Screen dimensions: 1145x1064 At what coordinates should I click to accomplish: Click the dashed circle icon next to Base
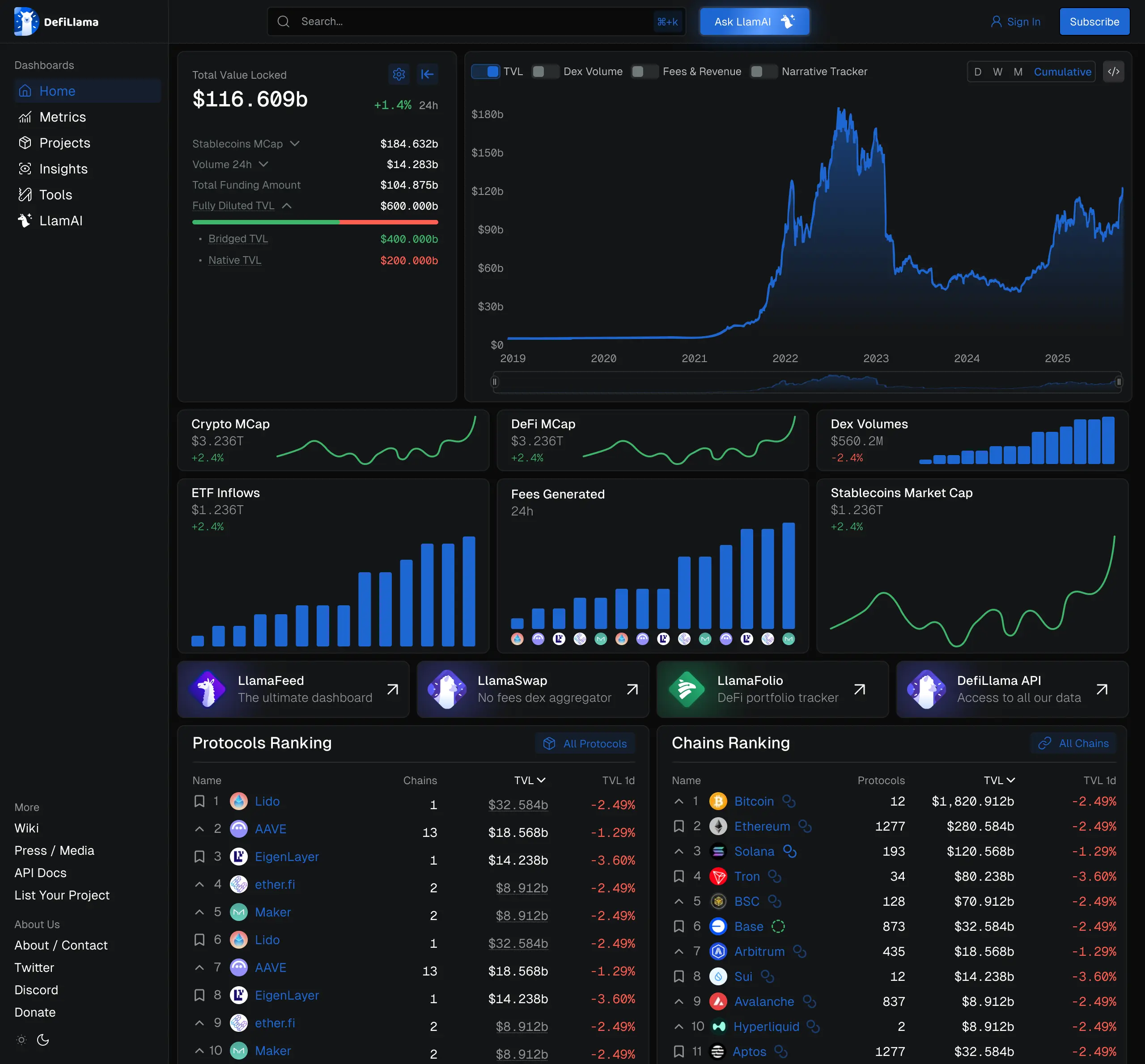[778, 926]
